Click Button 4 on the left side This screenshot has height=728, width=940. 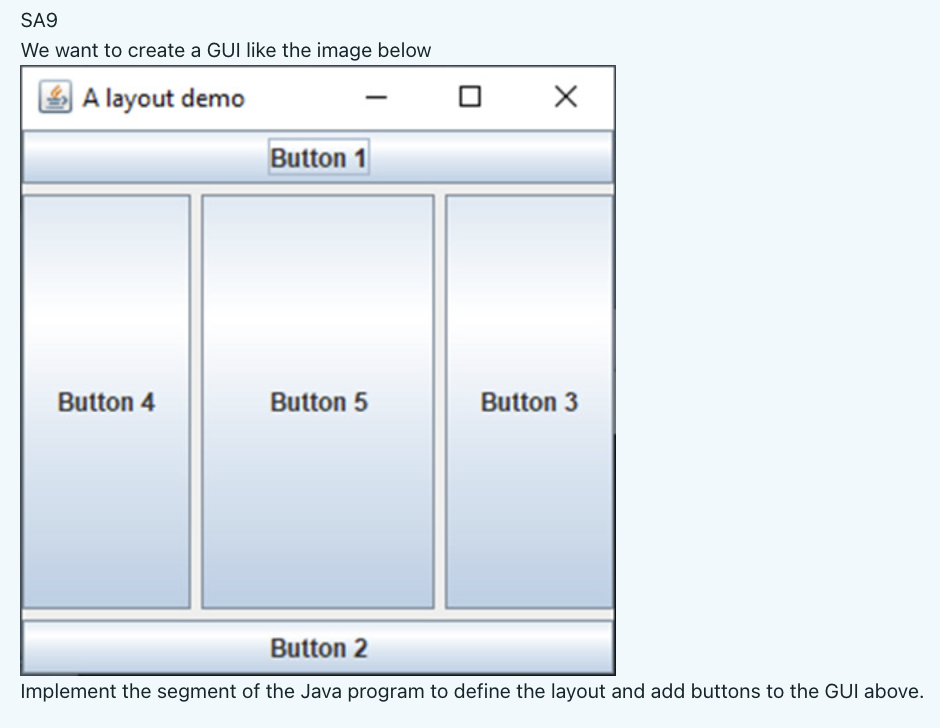(106, 402)
